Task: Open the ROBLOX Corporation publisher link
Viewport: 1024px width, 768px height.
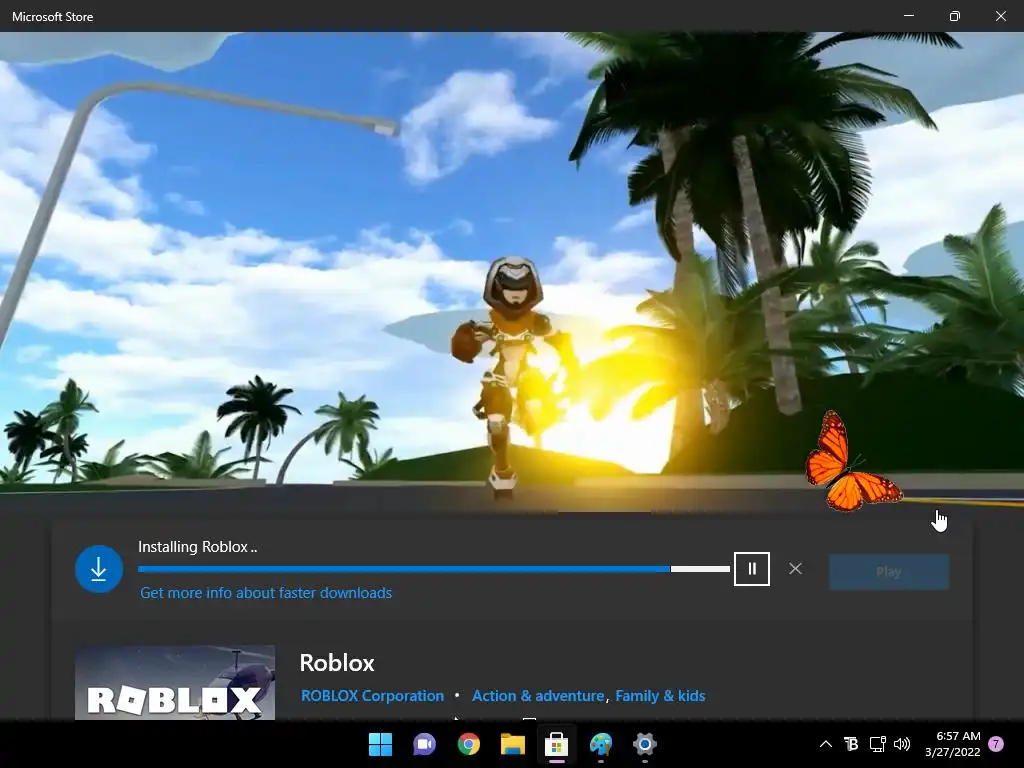Action: click(372, 696)
